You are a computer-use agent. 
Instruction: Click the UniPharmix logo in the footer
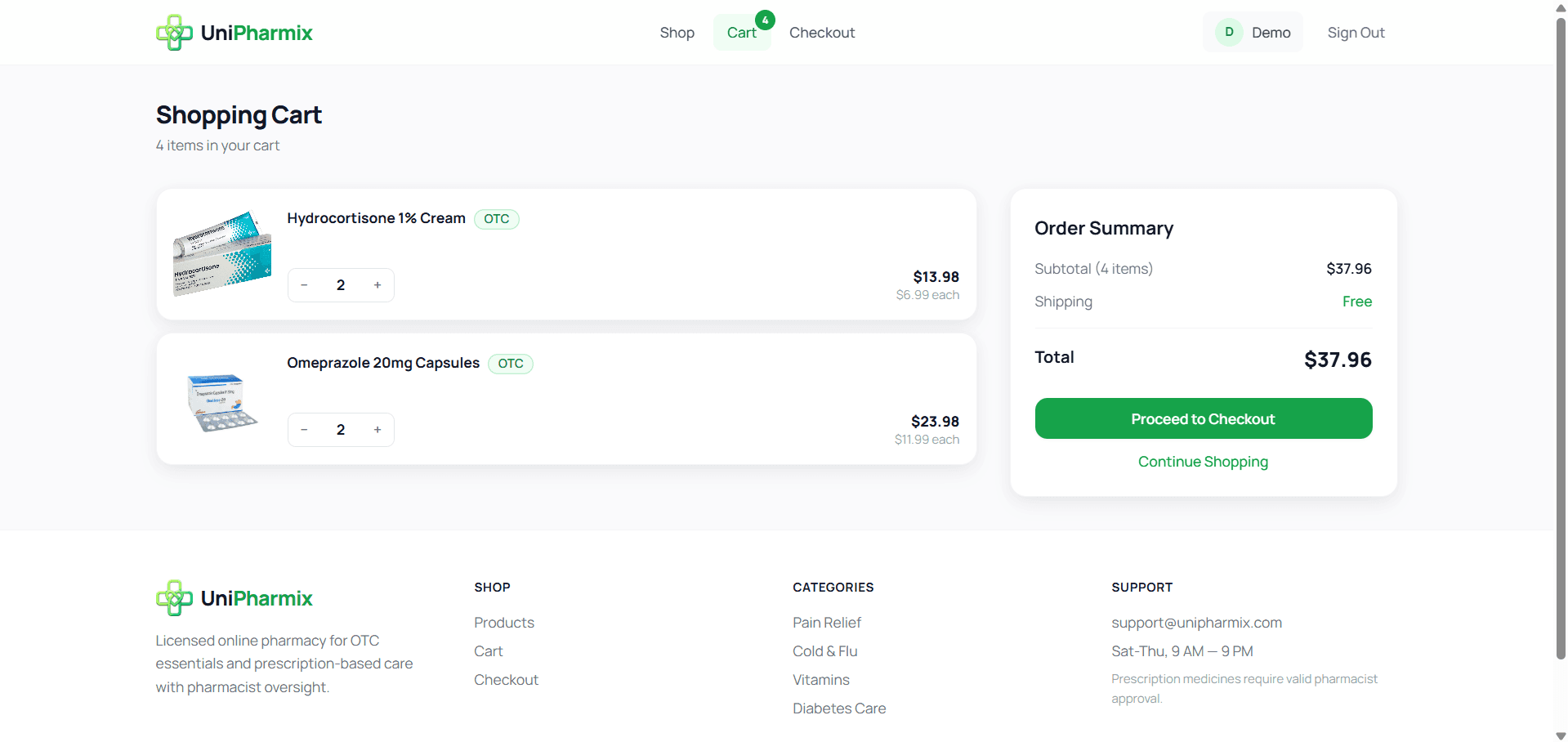[x=234, y=597]
